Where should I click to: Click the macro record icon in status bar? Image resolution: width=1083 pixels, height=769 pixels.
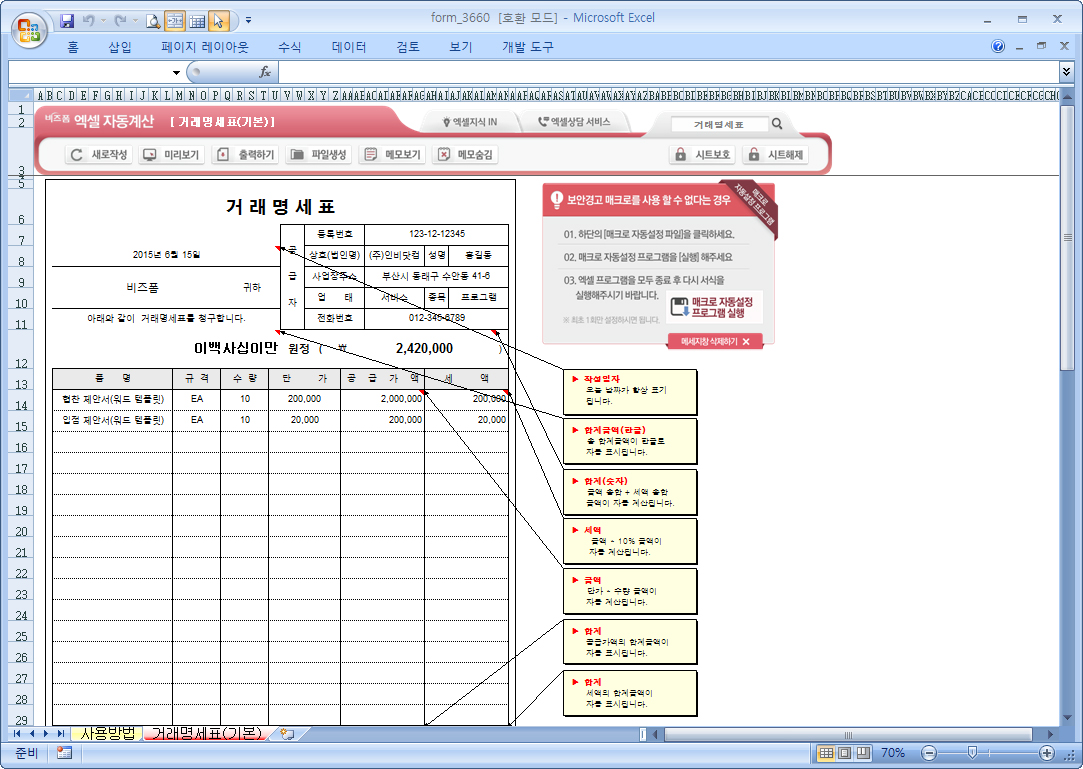point(64,753)
